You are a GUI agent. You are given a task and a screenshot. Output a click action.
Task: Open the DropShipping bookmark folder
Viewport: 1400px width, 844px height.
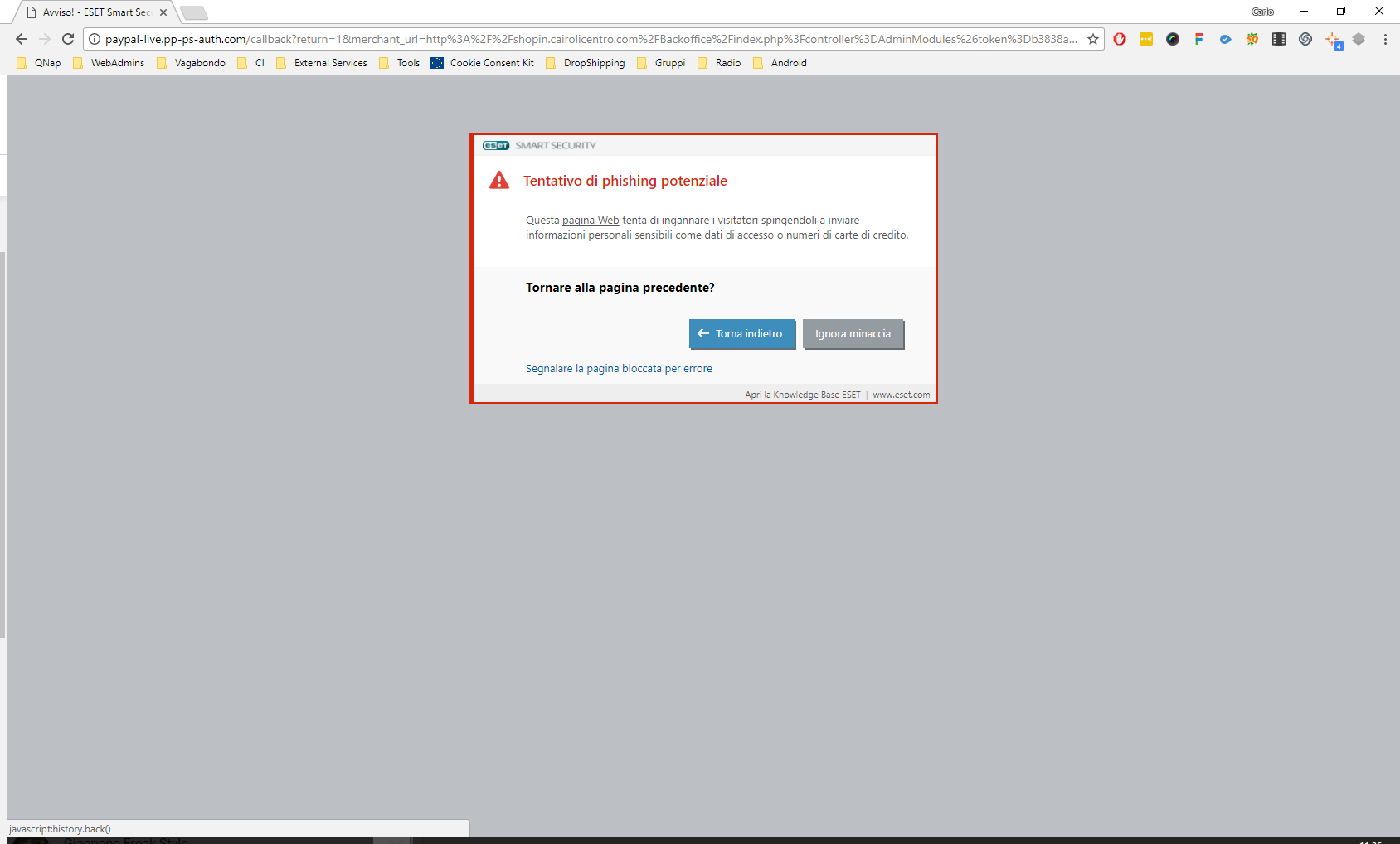coord(586,63)
